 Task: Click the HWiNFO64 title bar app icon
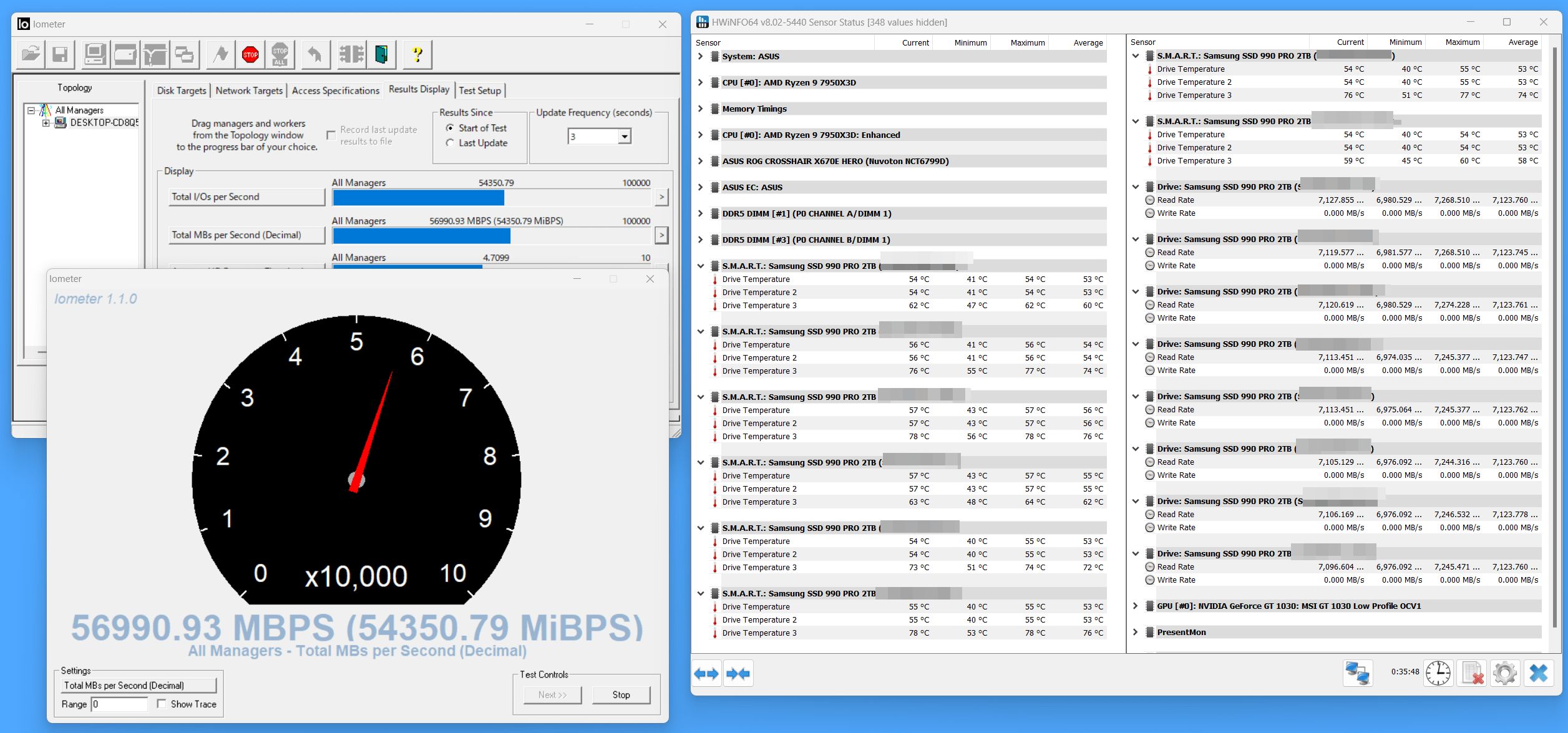point(703,22)
